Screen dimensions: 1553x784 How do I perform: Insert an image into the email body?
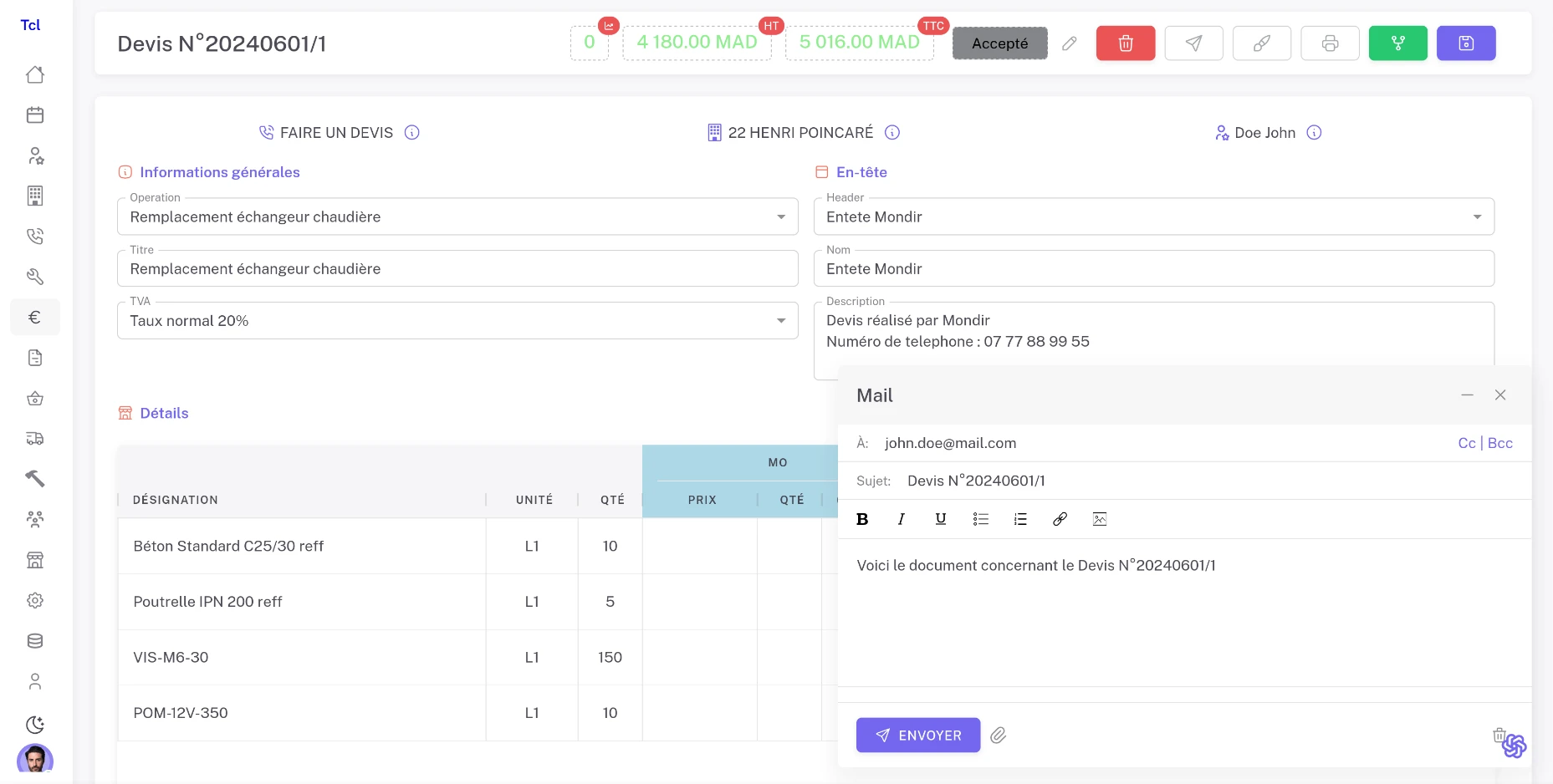(1098, 519)
